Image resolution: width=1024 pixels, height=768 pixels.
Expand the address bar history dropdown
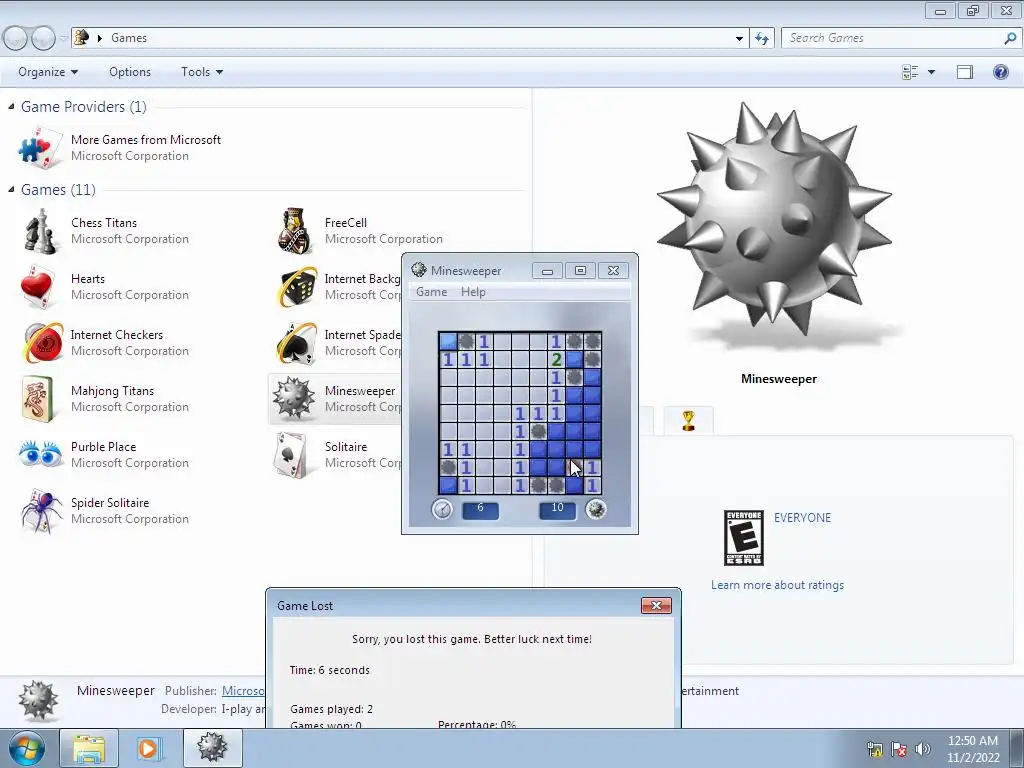[739, 38]
